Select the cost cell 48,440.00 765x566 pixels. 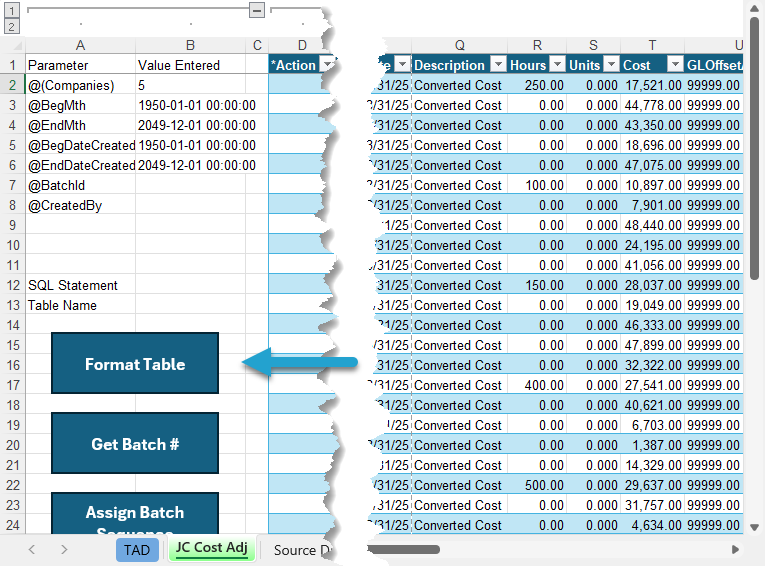652,225
